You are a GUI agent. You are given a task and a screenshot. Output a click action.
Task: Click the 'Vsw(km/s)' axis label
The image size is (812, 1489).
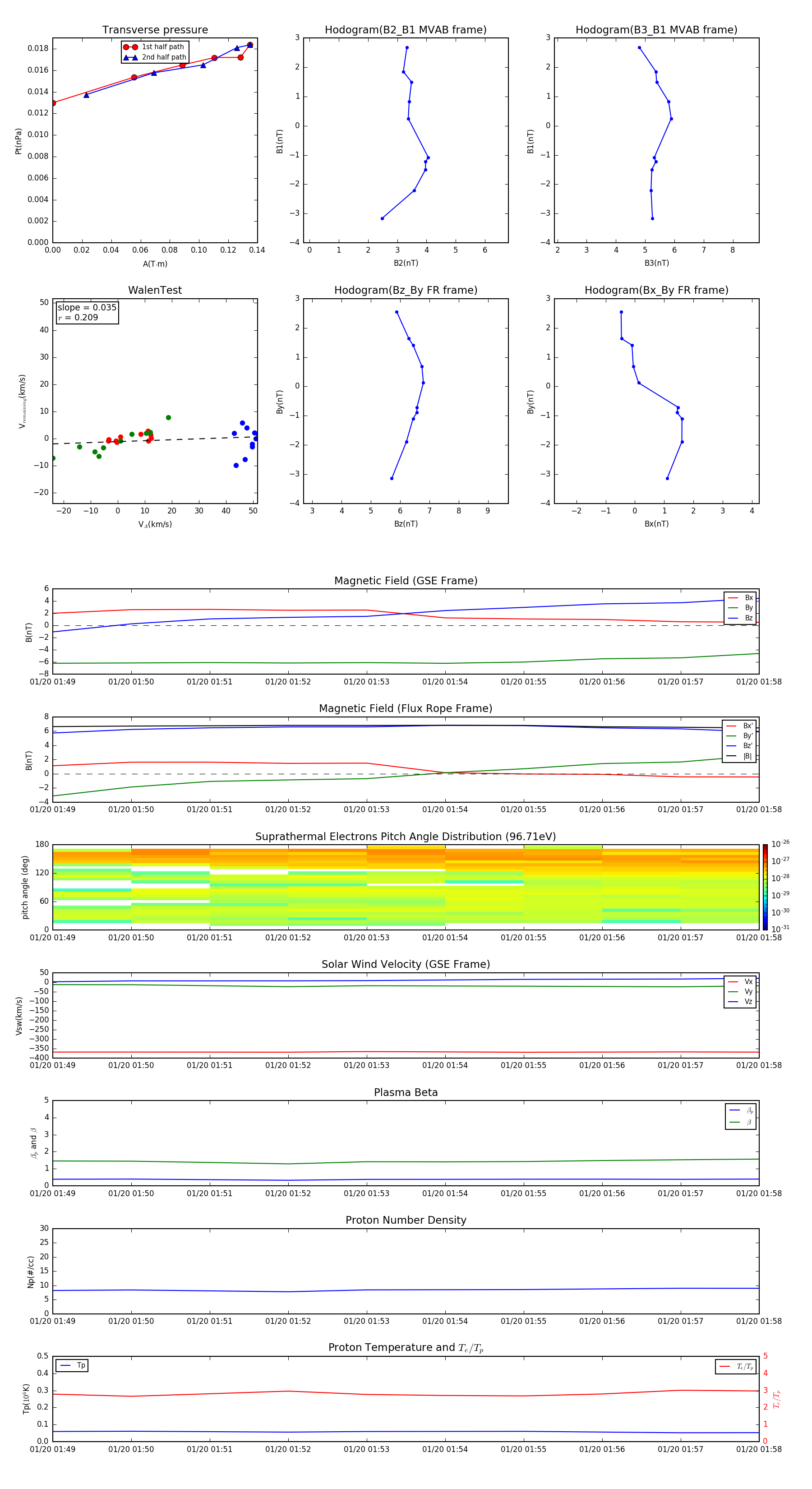pyautogui.click(x=19, y=1016)
